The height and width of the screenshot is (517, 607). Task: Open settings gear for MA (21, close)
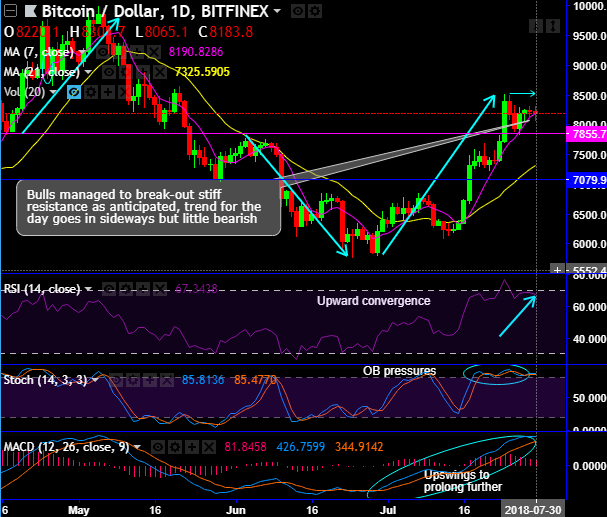point(126,72)
